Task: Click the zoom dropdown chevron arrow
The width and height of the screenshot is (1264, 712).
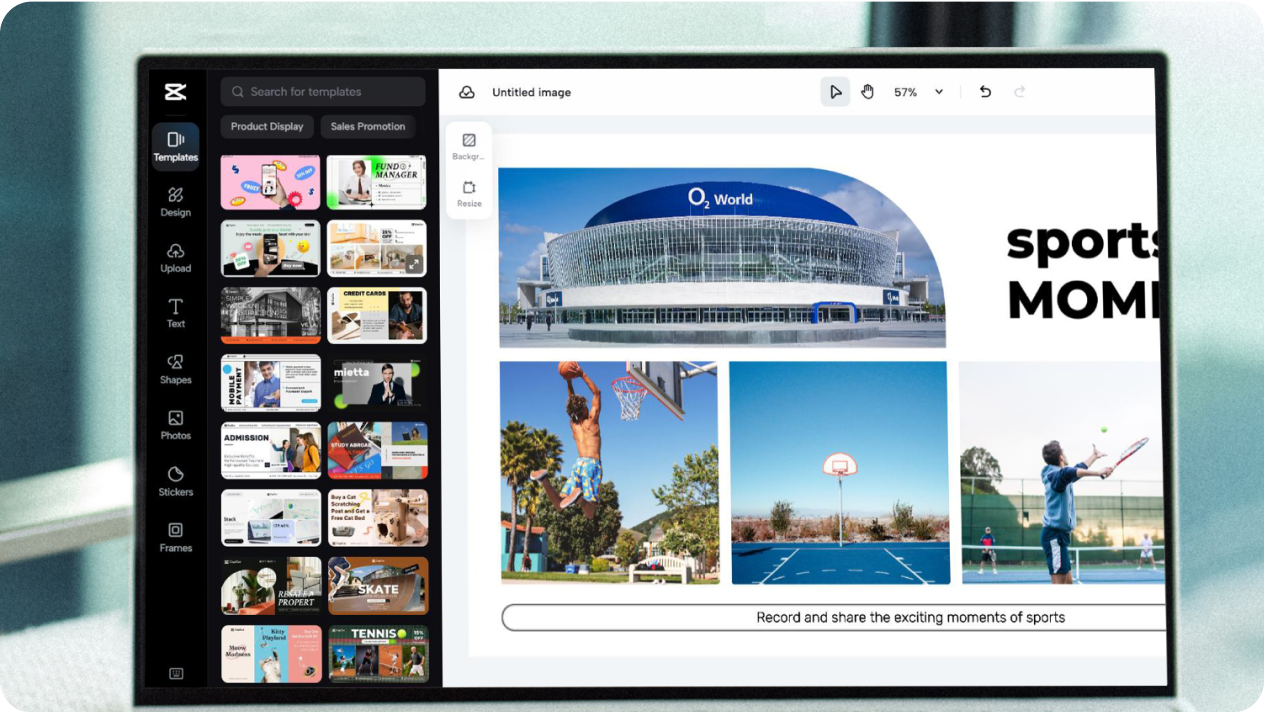Action: (x=939, y=92)
